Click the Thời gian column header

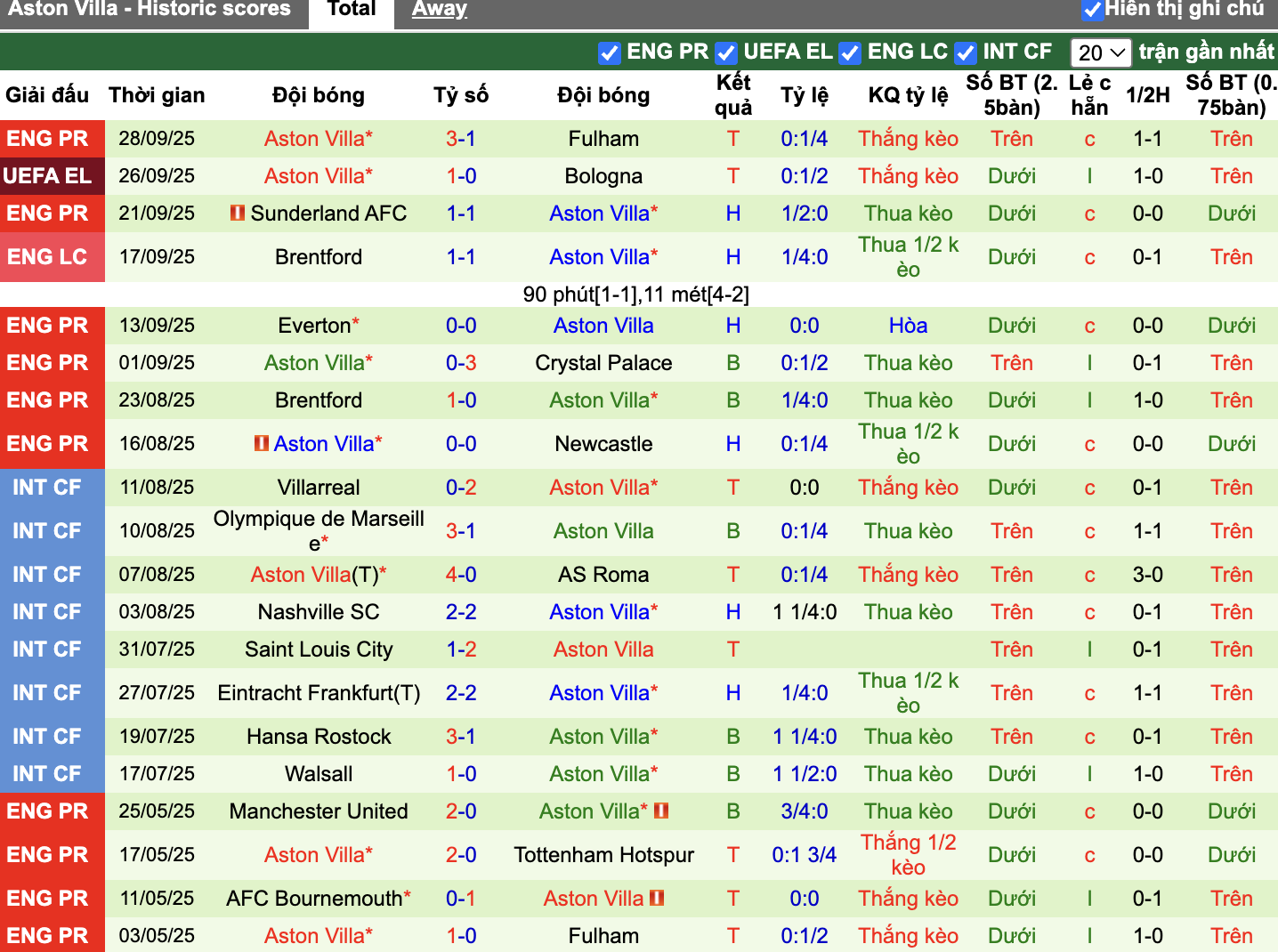(x=157, y=95)
